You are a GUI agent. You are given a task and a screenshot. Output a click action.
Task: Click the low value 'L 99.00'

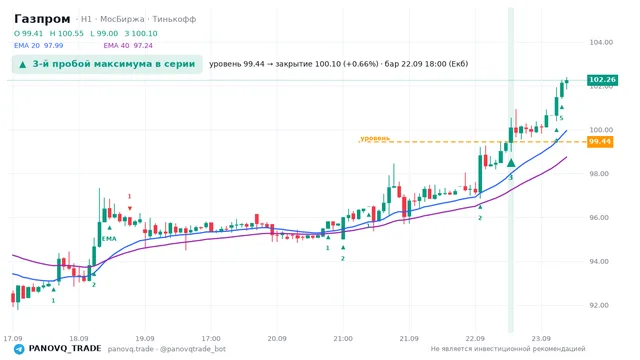(x=104, y=33)
